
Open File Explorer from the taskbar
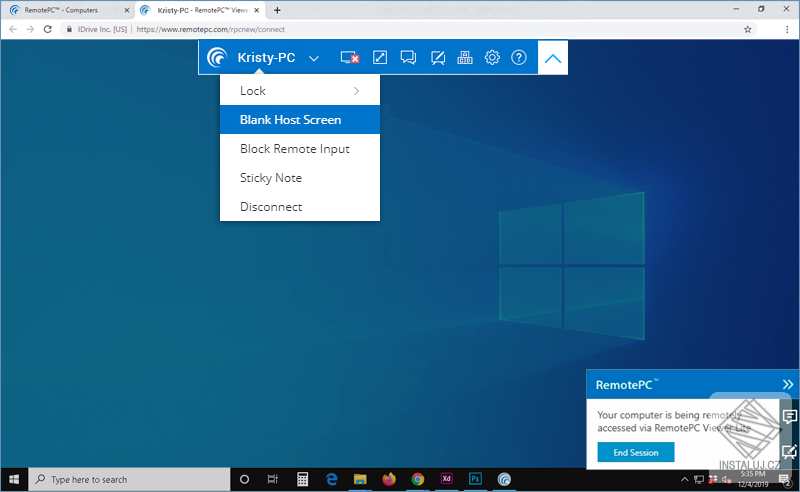[x=360, y=479]
